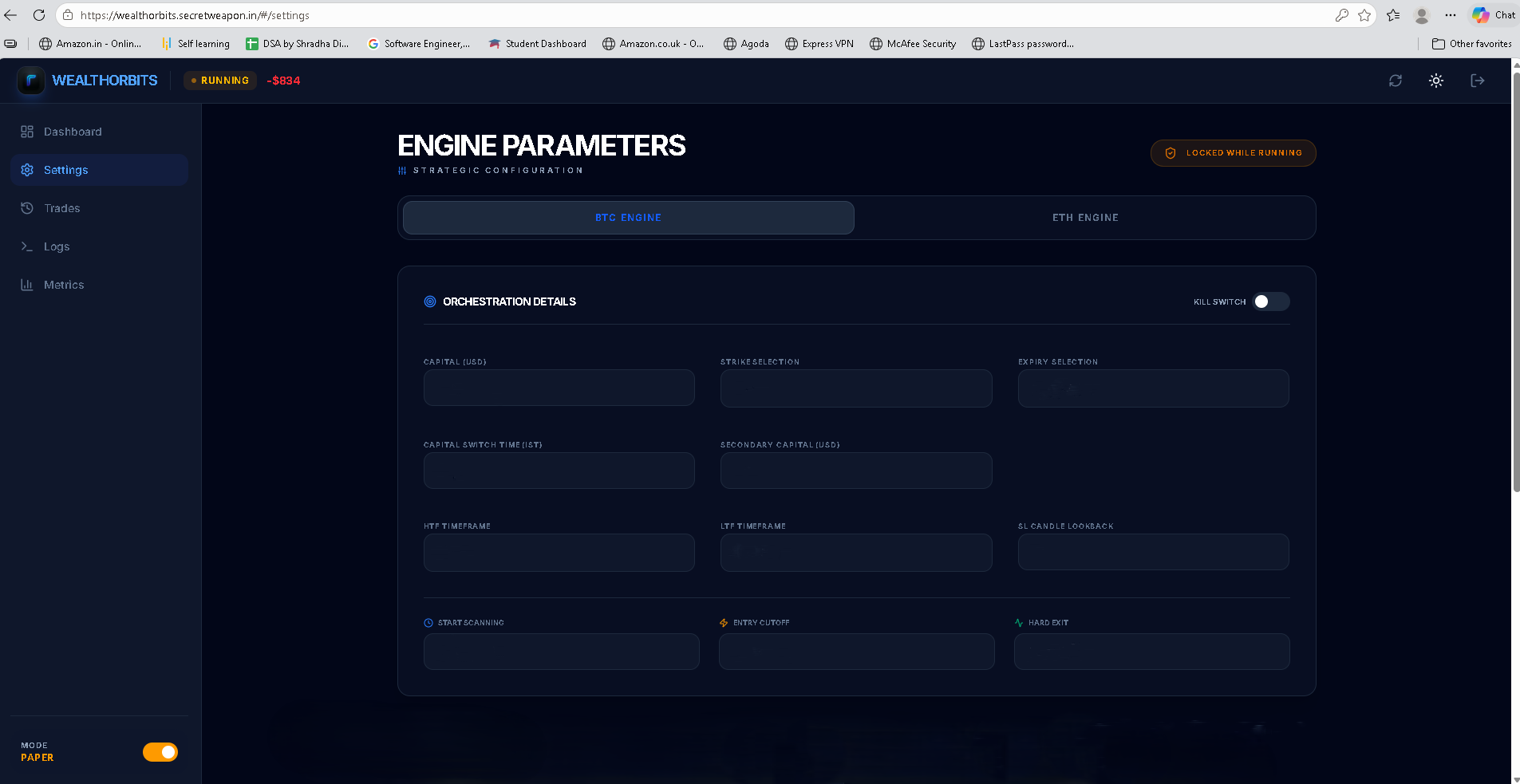The image size is (1520, 784).
Task: Click the WealthOrbits logo icon
Action: pos(31,81)
